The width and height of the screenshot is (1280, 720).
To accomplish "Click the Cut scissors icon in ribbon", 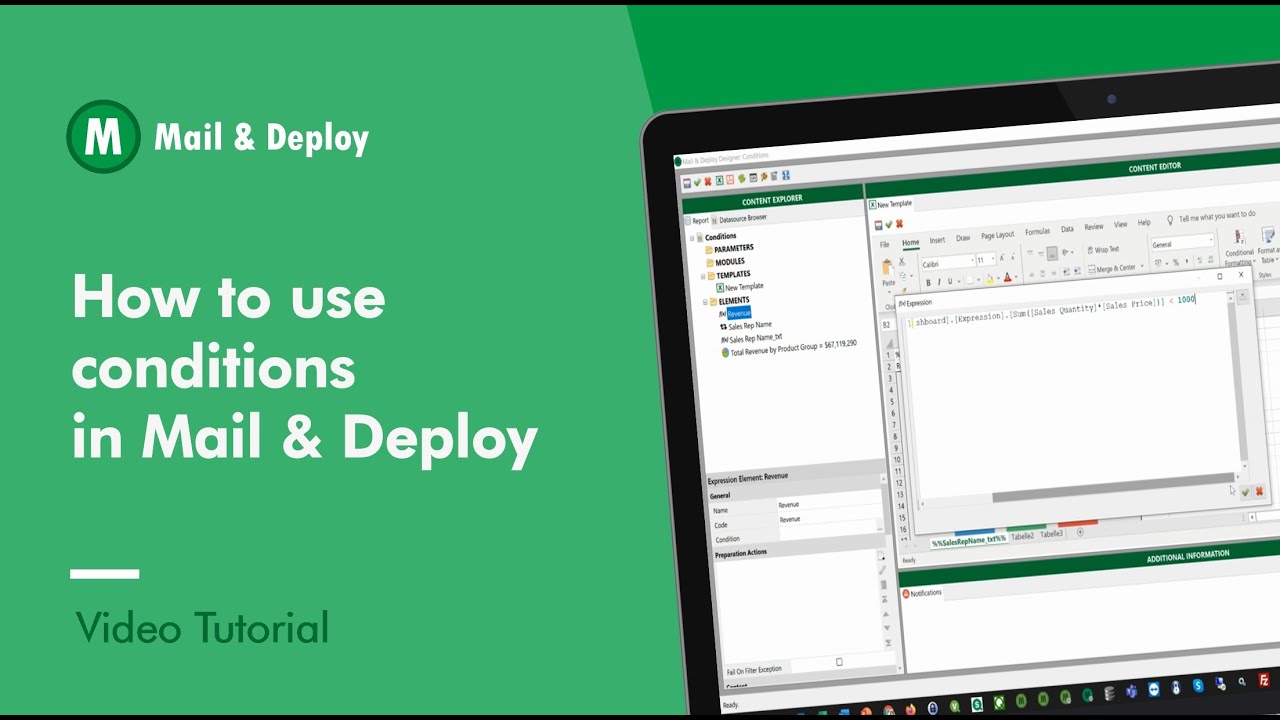I will [x=902, y=261].
